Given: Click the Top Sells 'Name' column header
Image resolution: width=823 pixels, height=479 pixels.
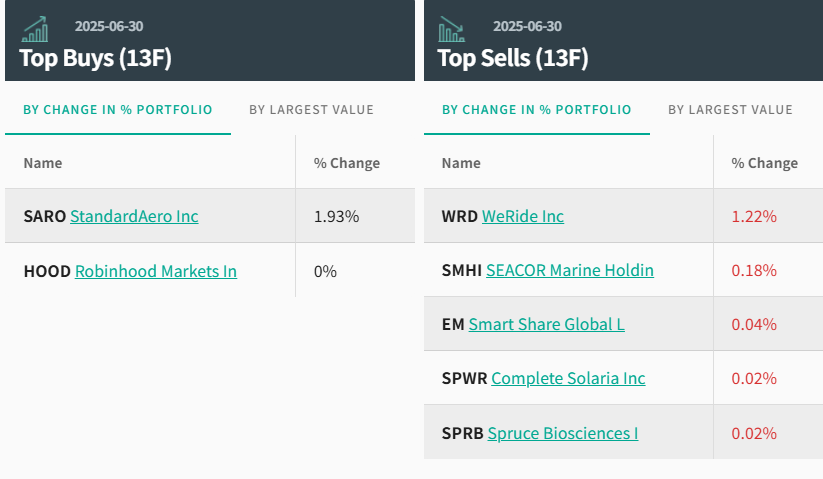Looking at the screenshot, I should [461, 163].
